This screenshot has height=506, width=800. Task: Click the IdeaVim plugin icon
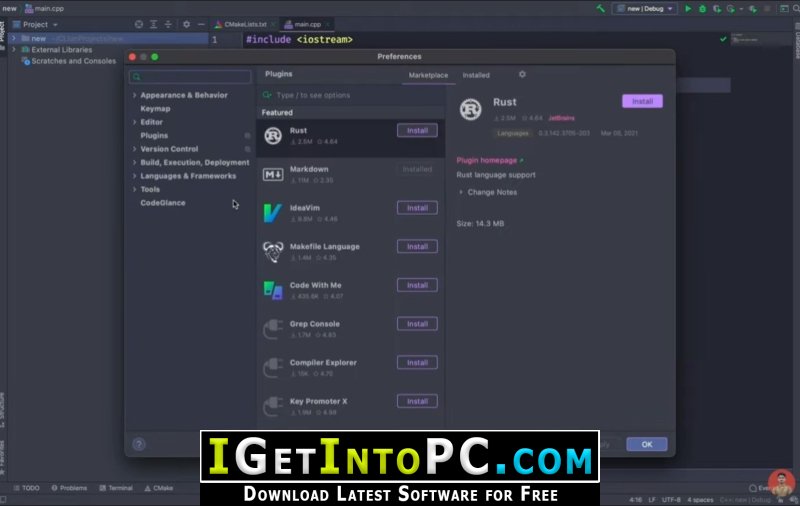pos(273,212)
